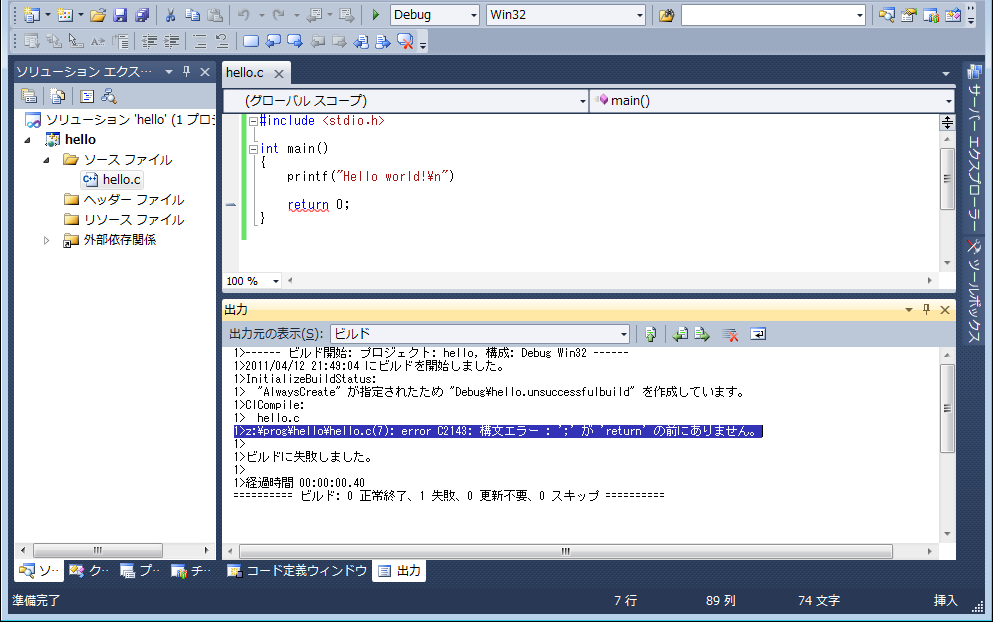
Task: Open the main() members dropdown
Action: click(949, 101)
